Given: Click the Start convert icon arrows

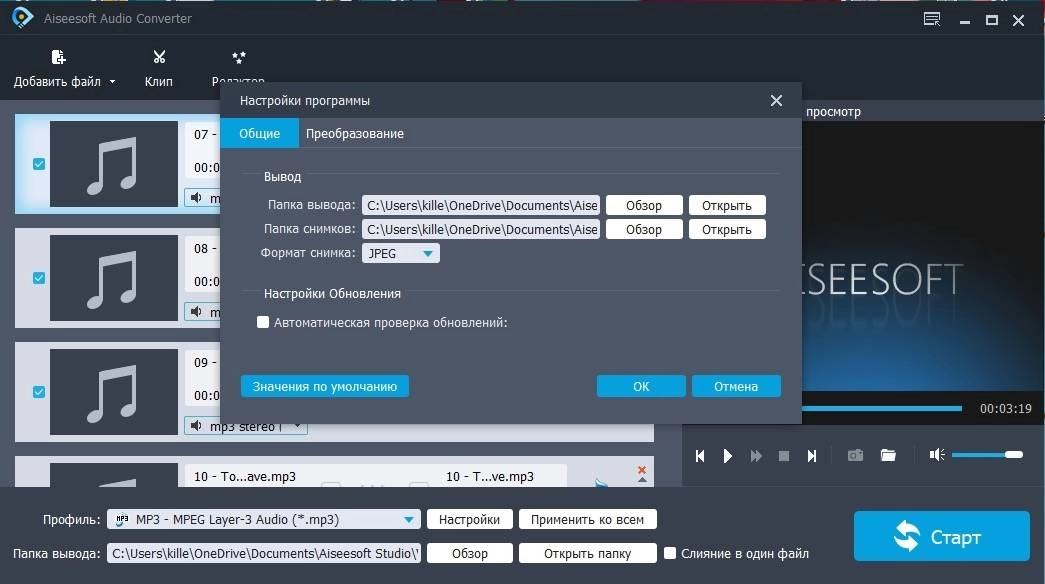Looking at the screenshot, I should pos(906,536).
